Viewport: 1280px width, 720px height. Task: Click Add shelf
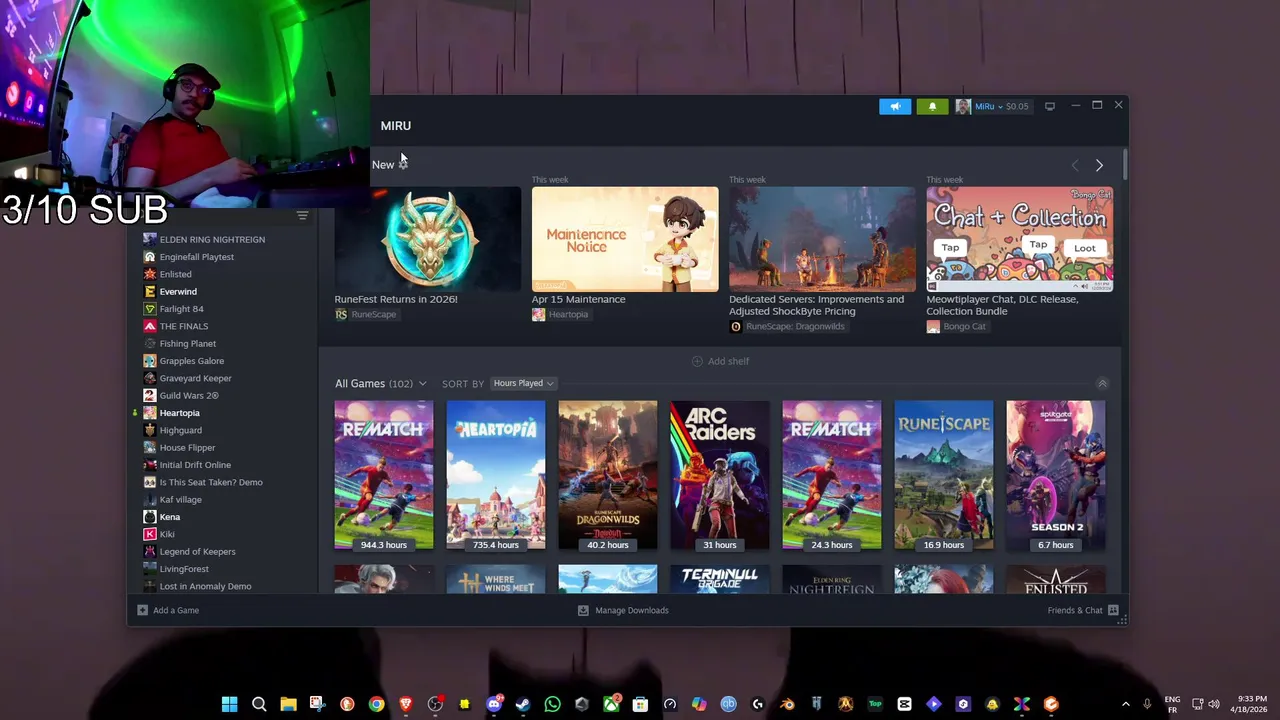pos(720,361)
